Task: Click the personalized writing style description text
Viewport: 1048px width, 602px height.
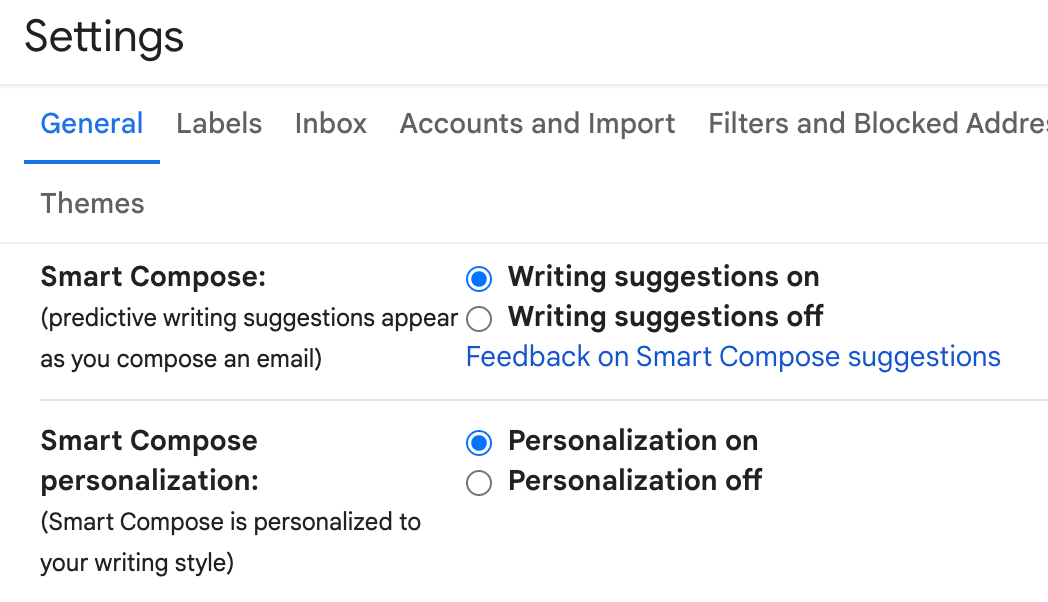Action: coord(230,542)
